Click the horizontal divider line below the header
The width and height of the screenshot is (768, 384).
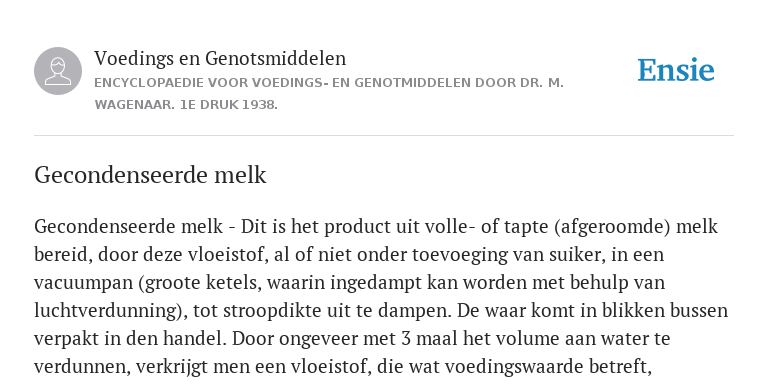click(384, 135)
